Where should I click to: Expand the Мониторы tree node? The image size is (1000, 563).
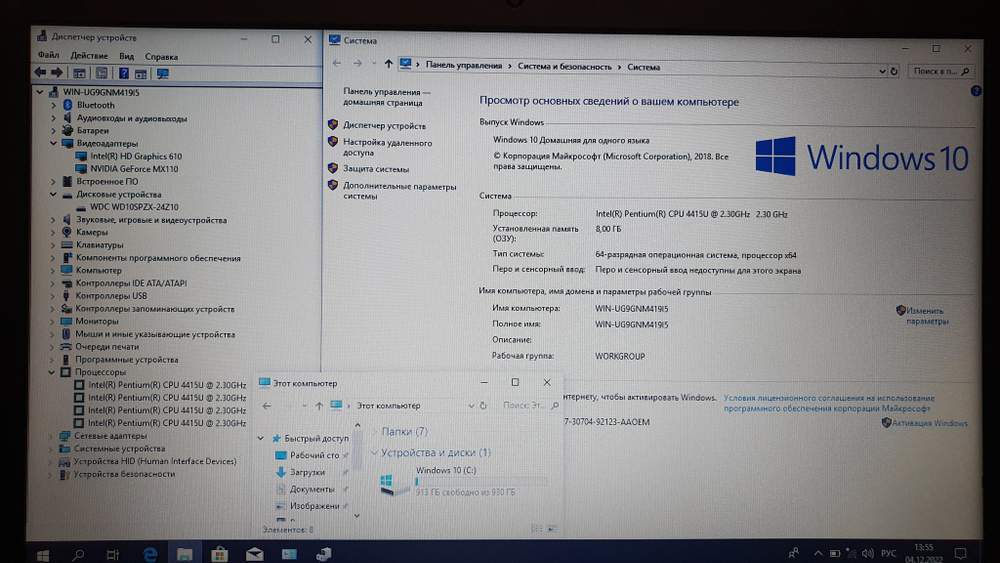52,321
